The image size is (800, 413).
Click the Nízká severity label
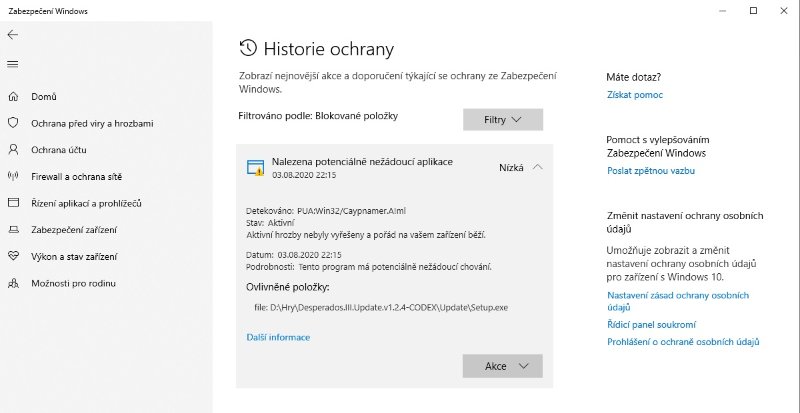point(511,167)
